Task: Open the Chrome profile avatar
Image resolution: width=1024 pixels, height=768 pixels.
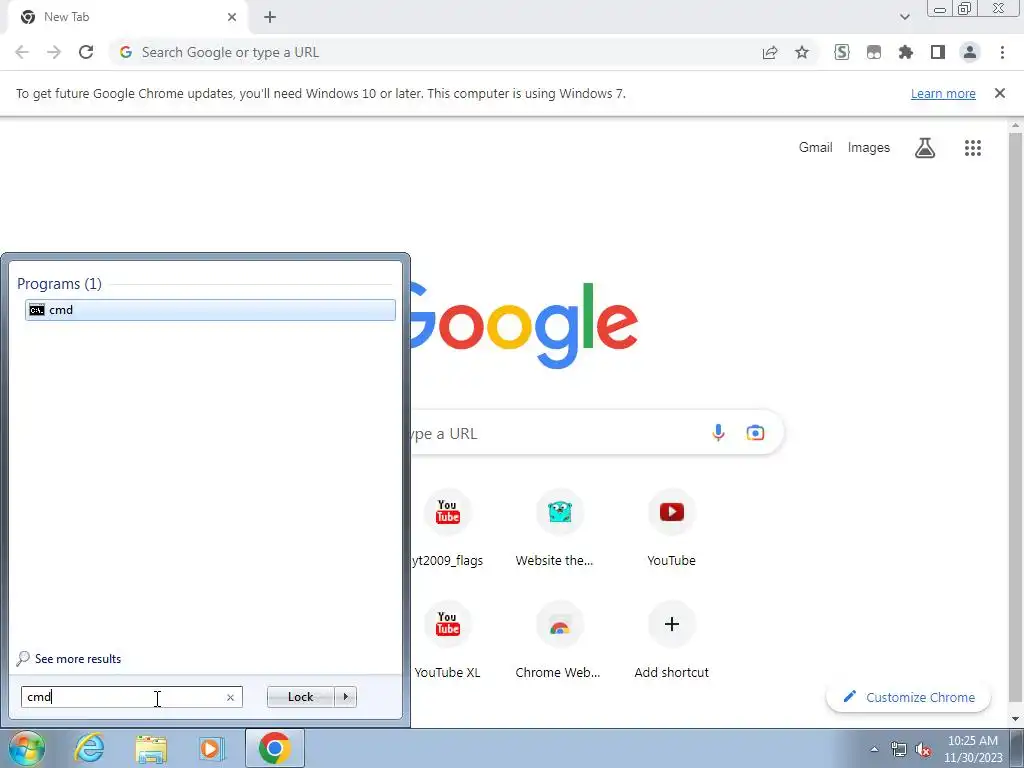Action: 970,52
